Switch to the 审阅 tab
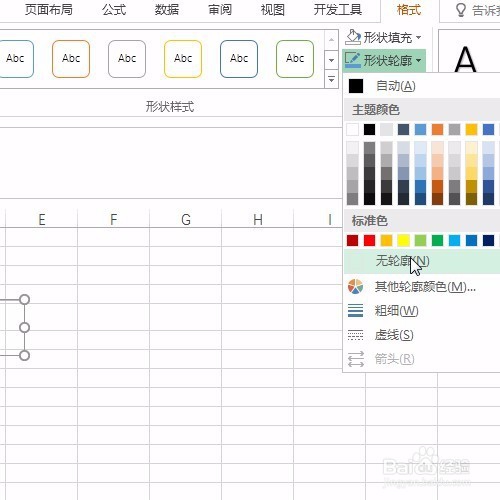The height and width of the screenshot is (500, 500). tap(220, 10)
